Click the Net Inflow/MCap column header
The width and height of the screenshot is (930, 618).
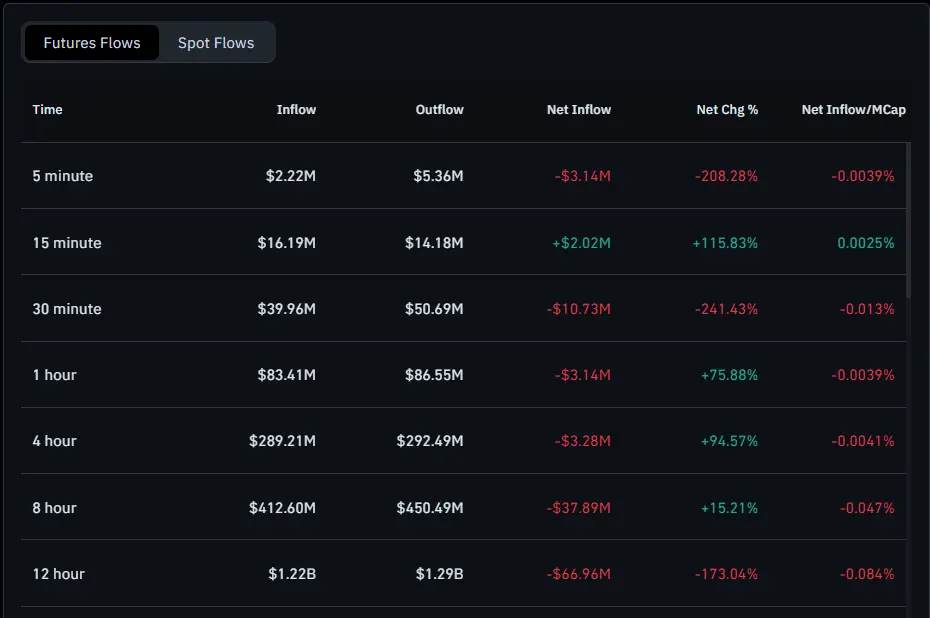click(x=853, y=110)
